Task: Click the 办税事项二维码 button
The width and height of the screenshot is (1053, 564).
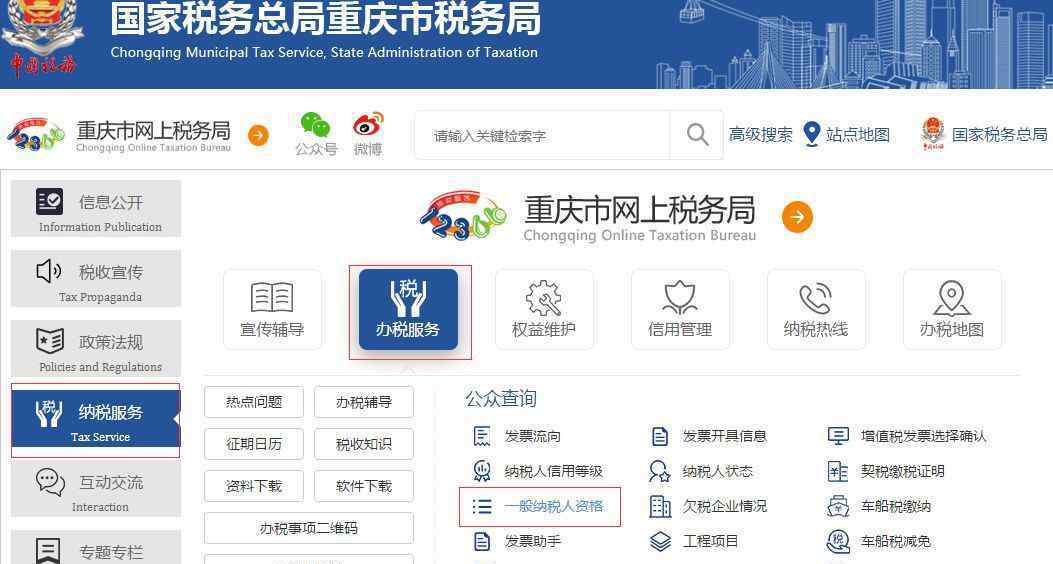Action: pyautogui.click(x=309, y=528)
